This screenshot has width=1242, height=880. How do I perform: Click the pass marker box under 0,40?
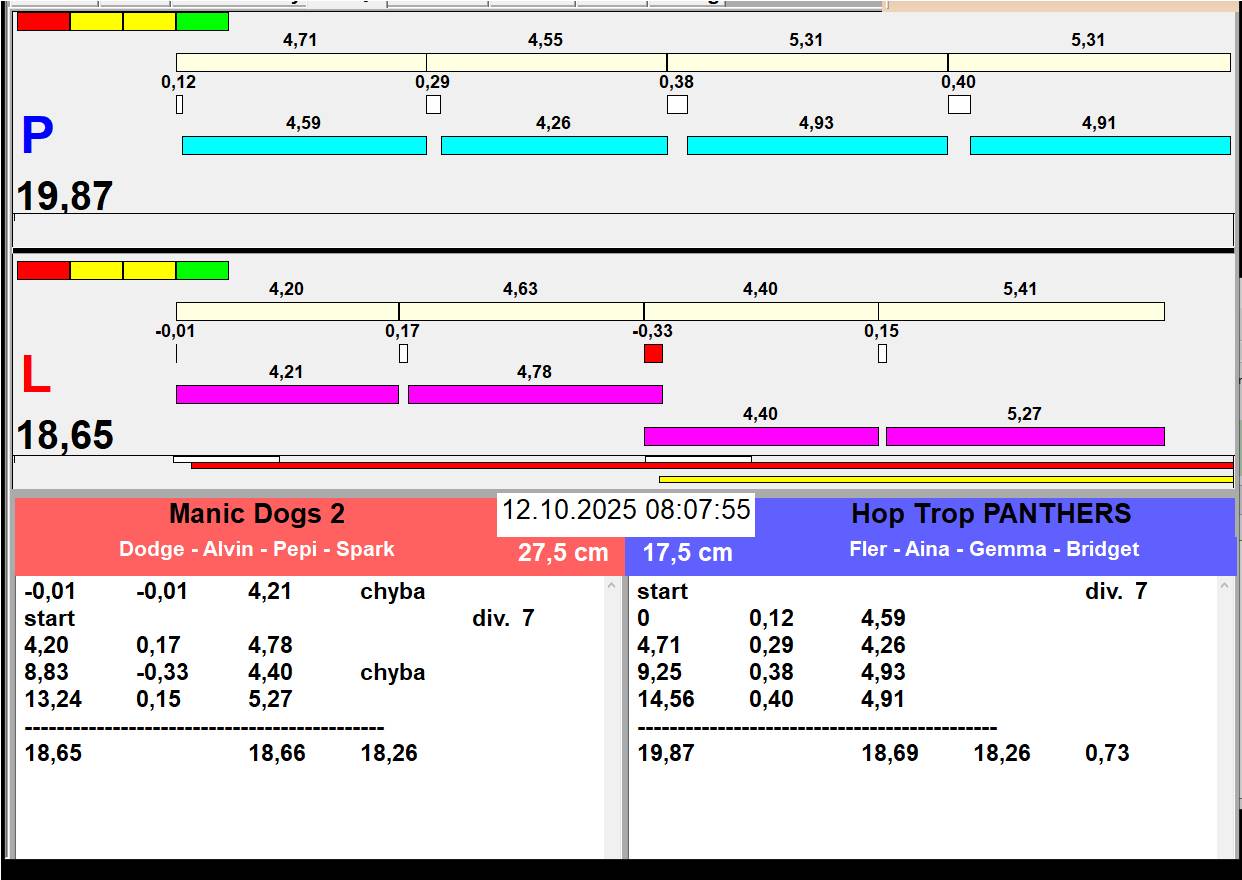(959, 104)
